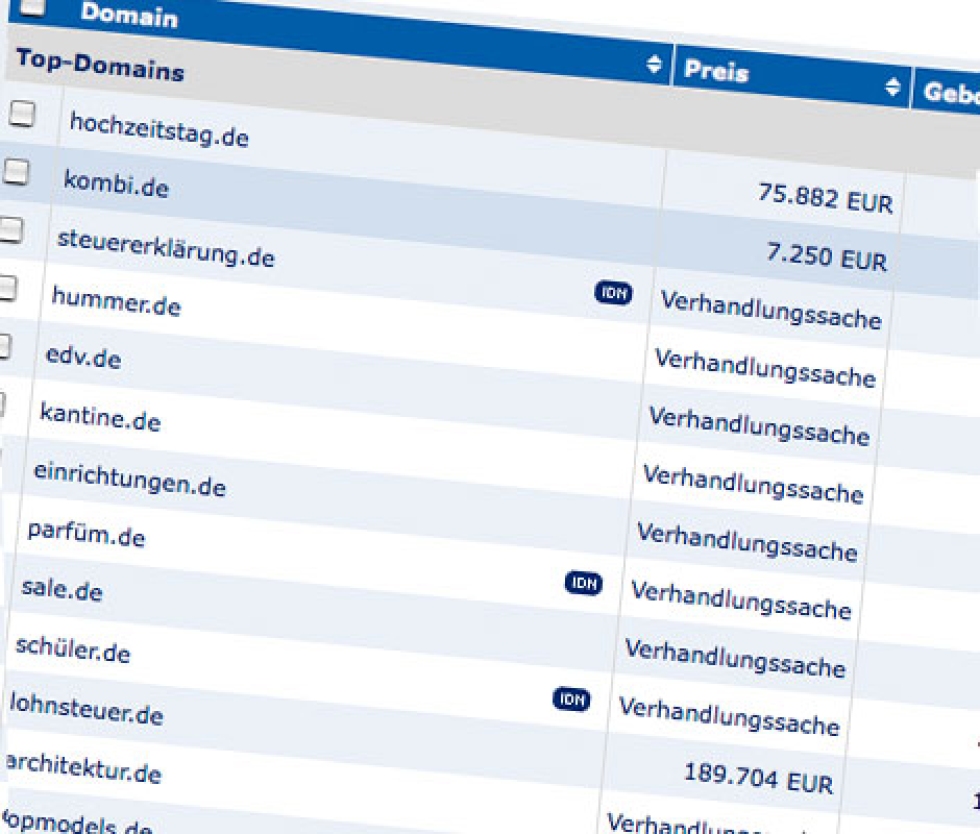Mark the steuererklärung.de checkbox
Viewport: 980px width, 834px height.
click(10, 231)
